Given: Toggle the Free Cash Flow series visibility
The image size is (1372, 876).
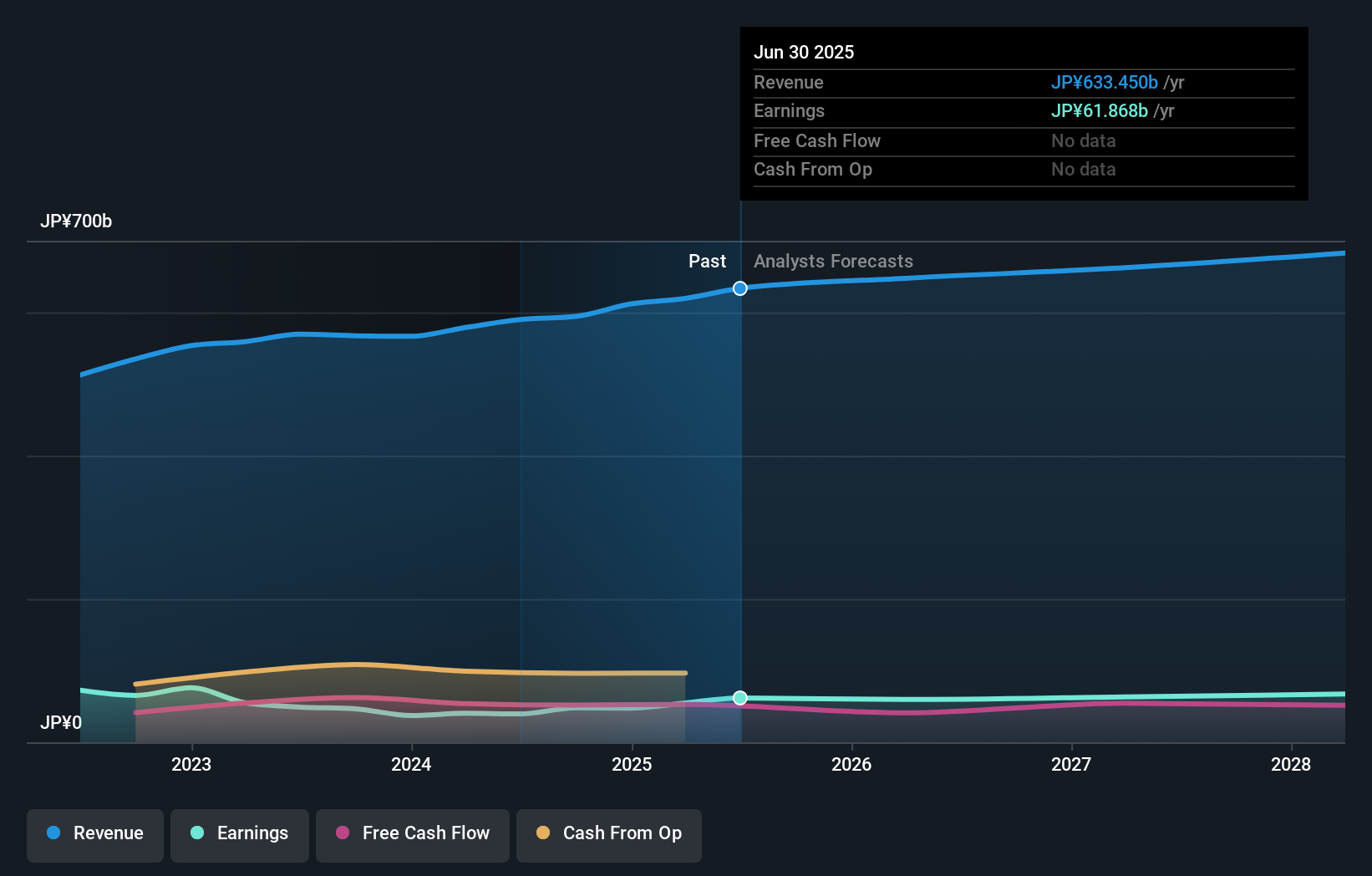Looking at the screenshot, I should 412,833.
